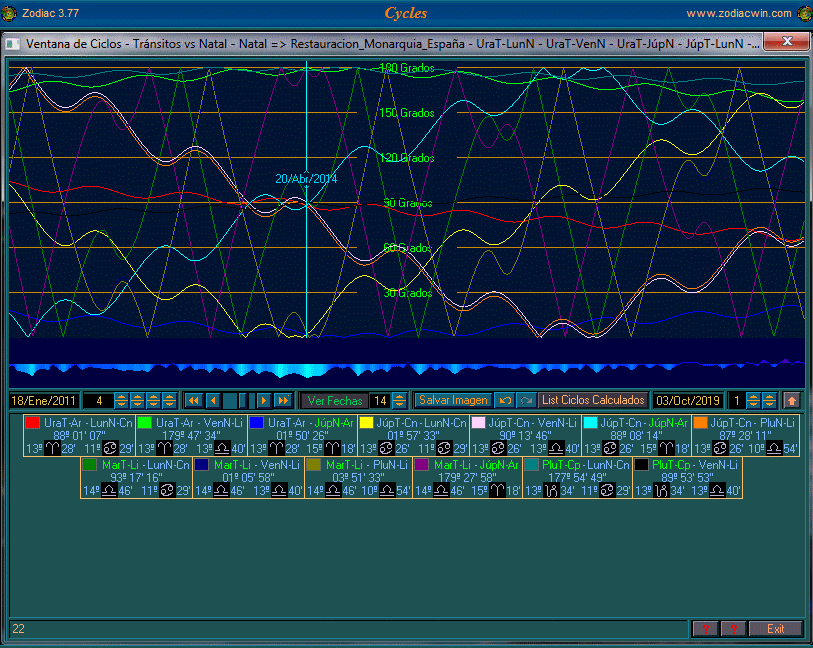813x648 pixels.
Task: Click first spinner beside end-date value 1
Action: (753, 401)
